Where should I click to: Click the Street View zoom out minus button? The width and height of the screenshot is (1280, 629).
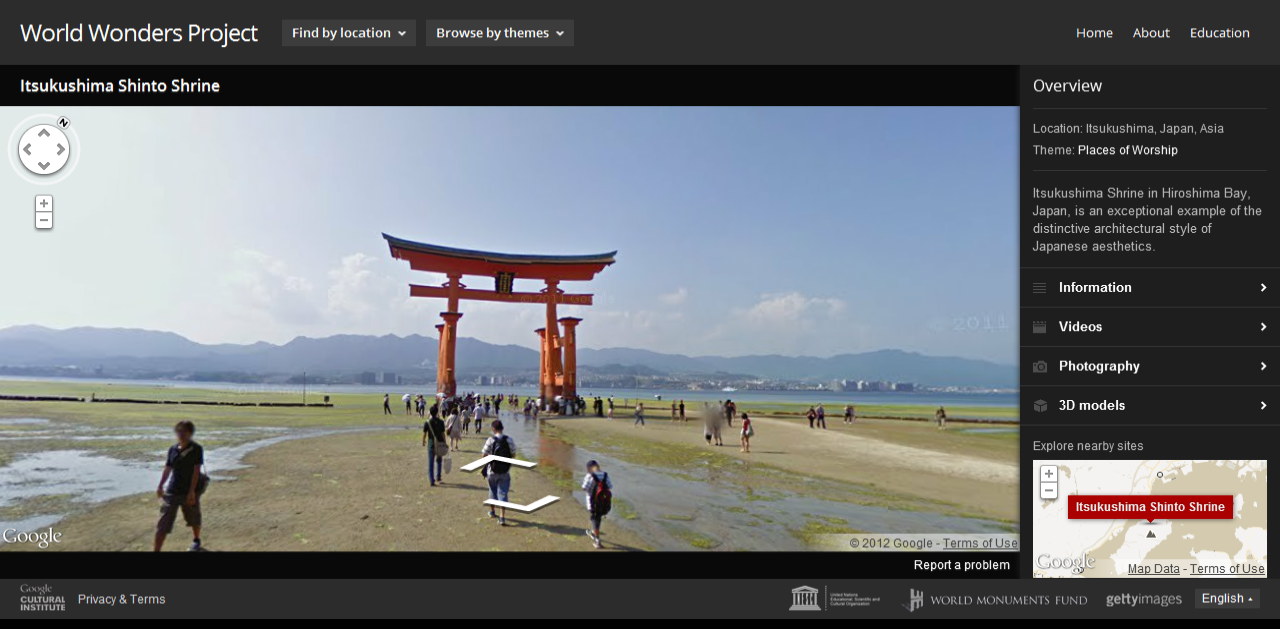(x=44, y=220)
